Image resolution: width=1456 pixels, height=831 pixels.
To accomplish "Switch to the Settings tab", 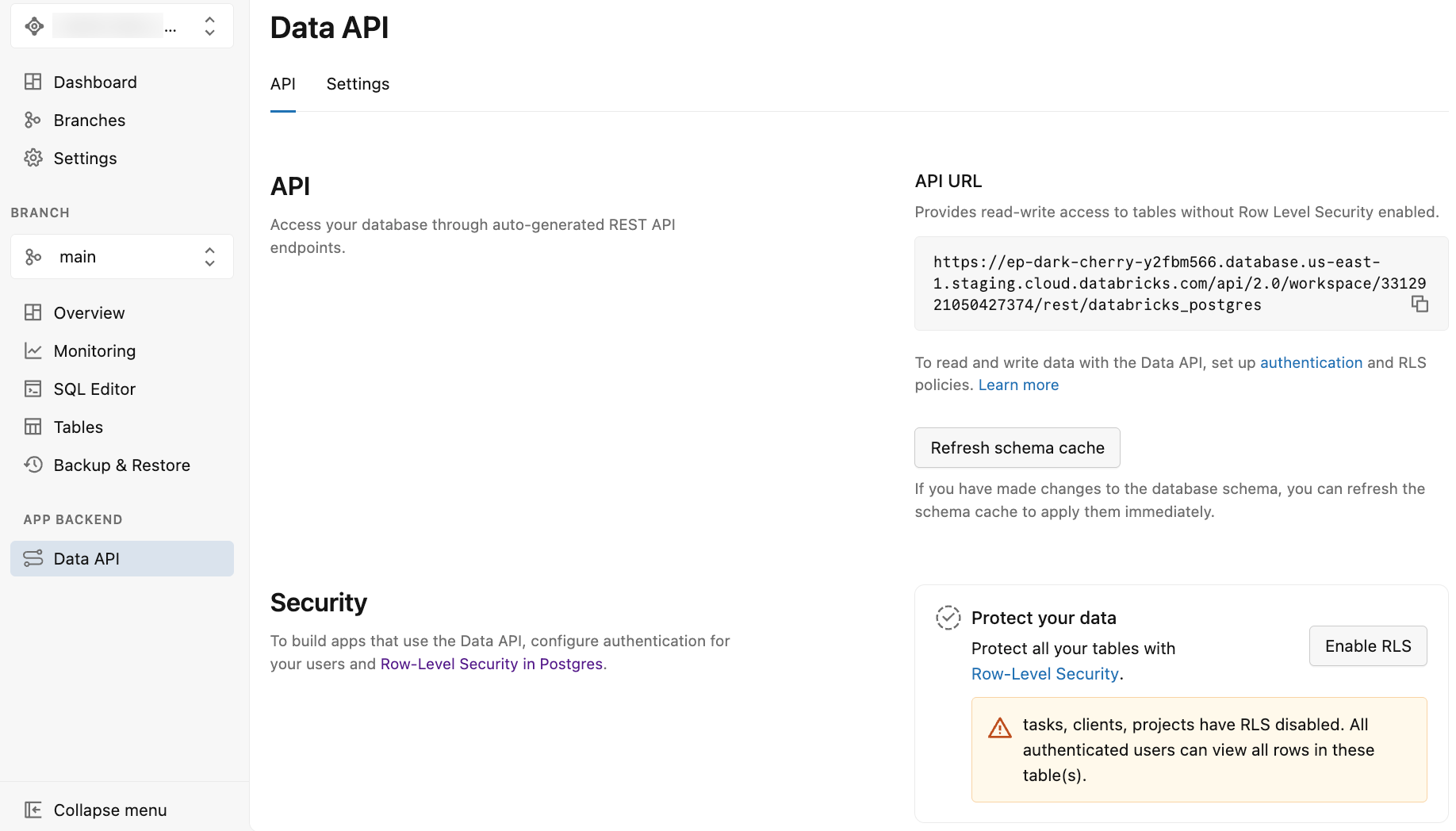I will [x=357, y=84].
